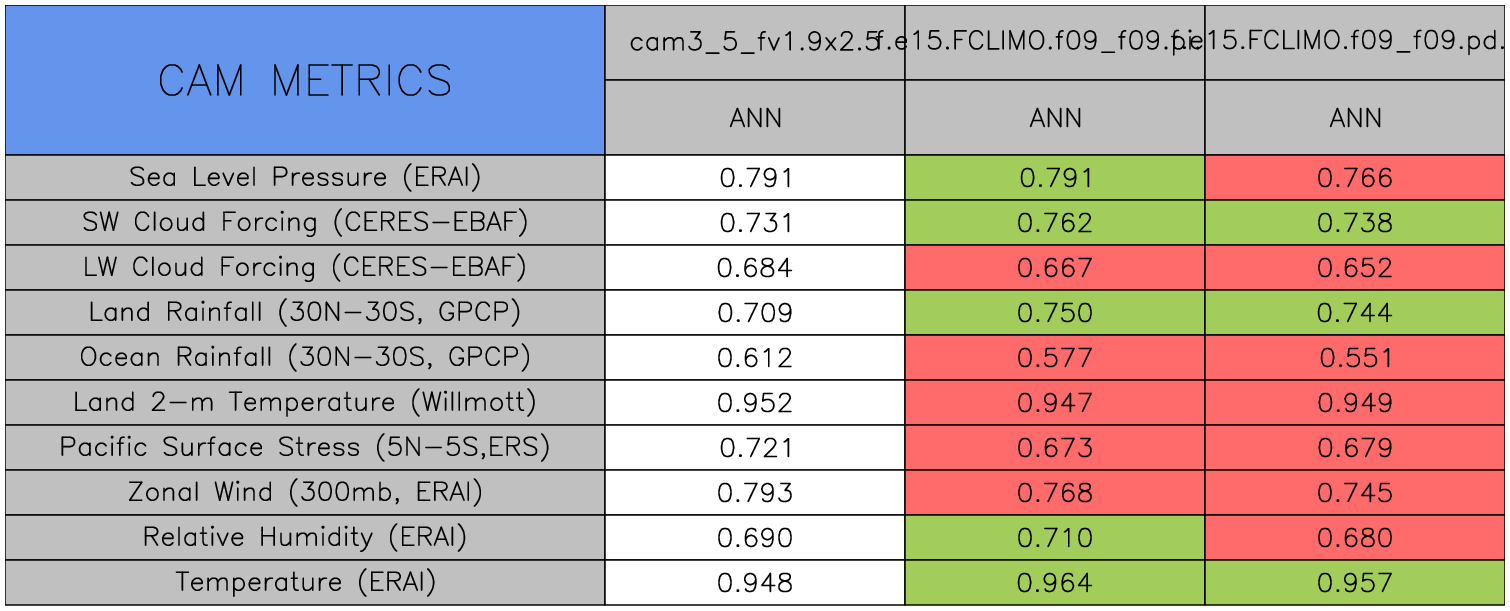Viewport: 1510px width, 611px height.
Task: Select the cam3_5_fv1.9x2.5 column header
Action: point(754,42)
